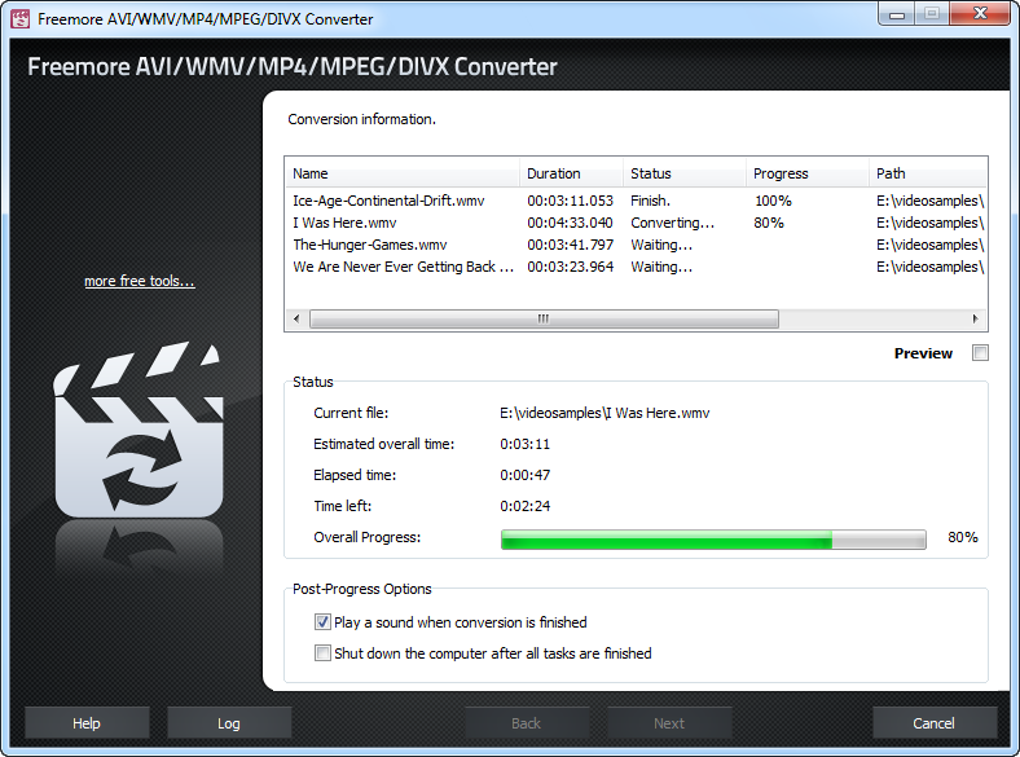
Task: Click the left arrow of horizontal scrollbar
Action: (297, 319)
